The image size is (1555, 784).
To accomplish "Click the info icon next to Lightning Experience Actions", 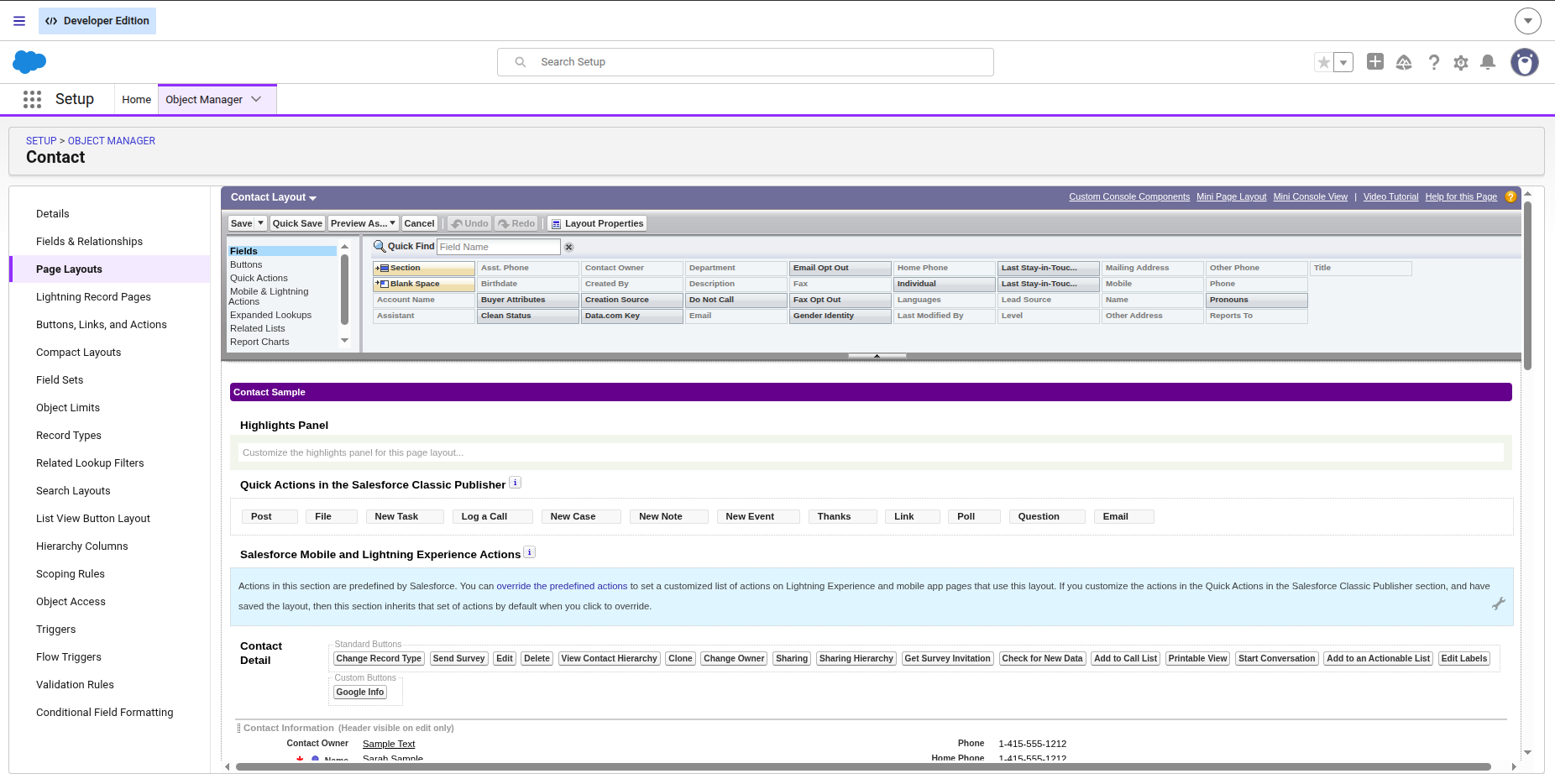I will pyautogui.click(x=530, y=552).
